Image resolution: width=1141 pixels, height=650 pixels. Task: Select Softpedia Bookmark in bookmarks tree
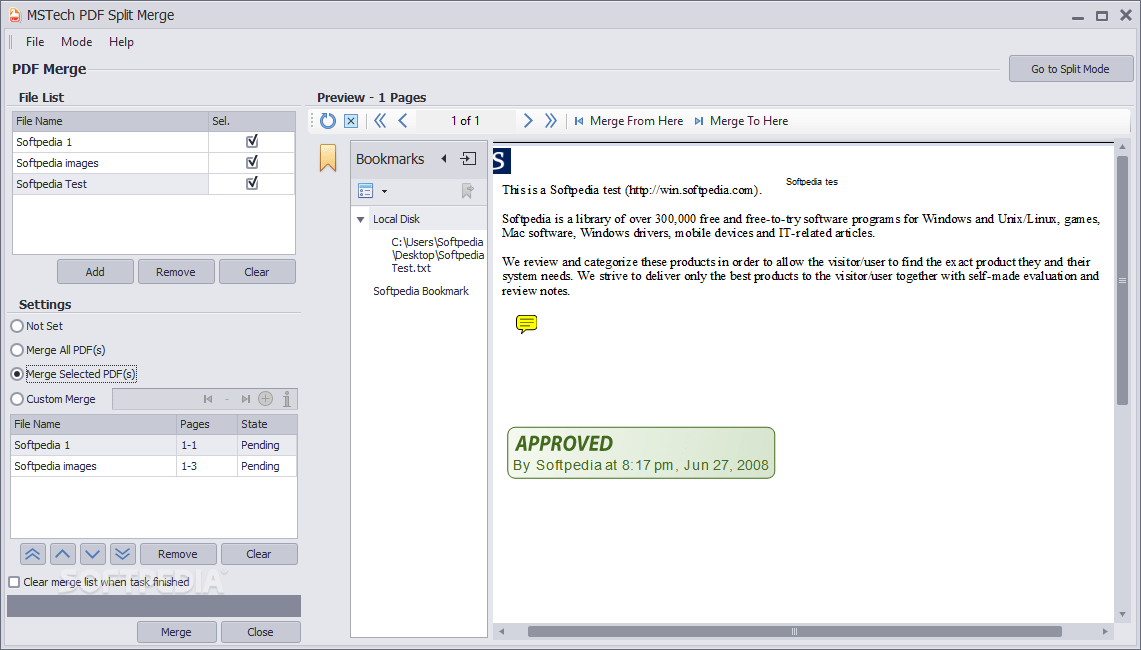coord(421,291)
